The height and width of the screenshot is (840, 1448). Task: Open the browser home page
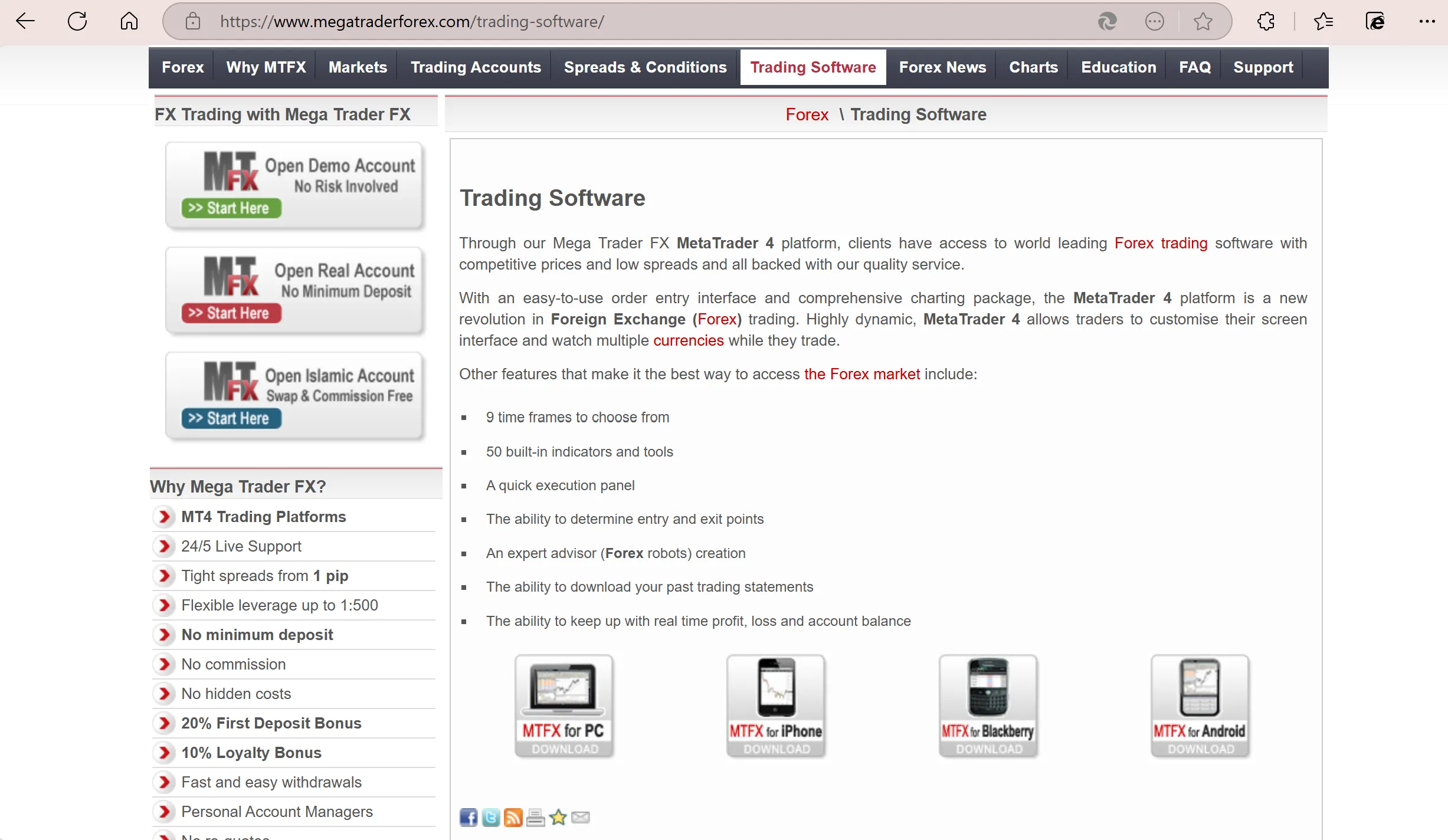click(129, 22)
